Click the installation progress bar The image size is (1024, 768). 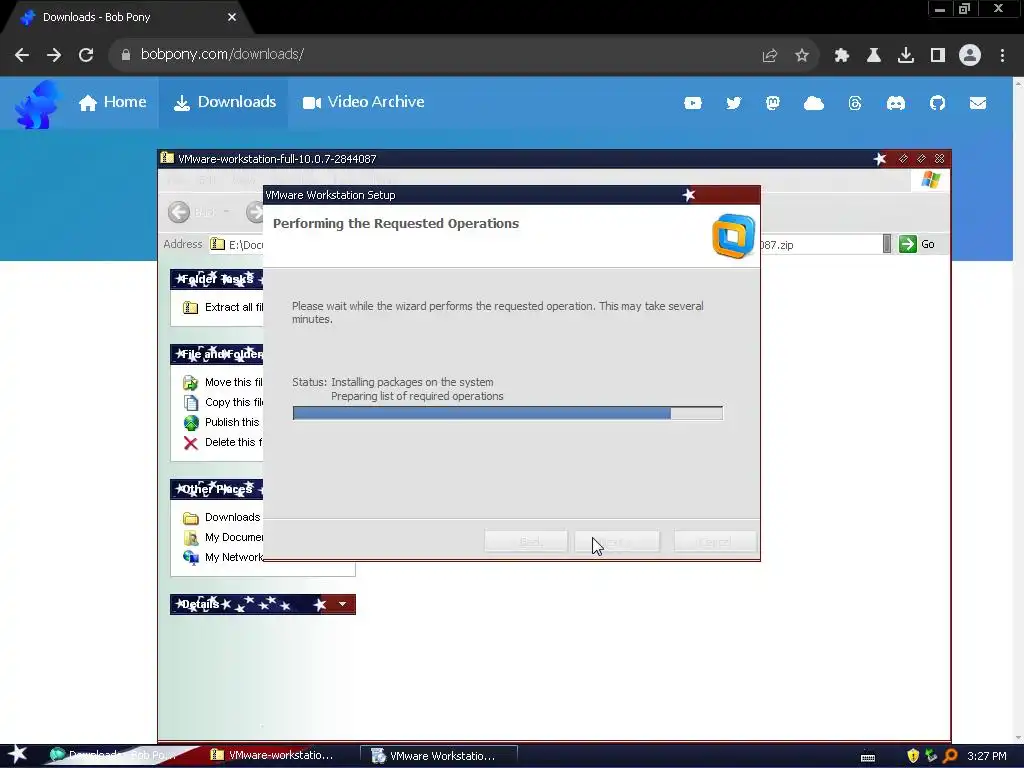point(507,413)
